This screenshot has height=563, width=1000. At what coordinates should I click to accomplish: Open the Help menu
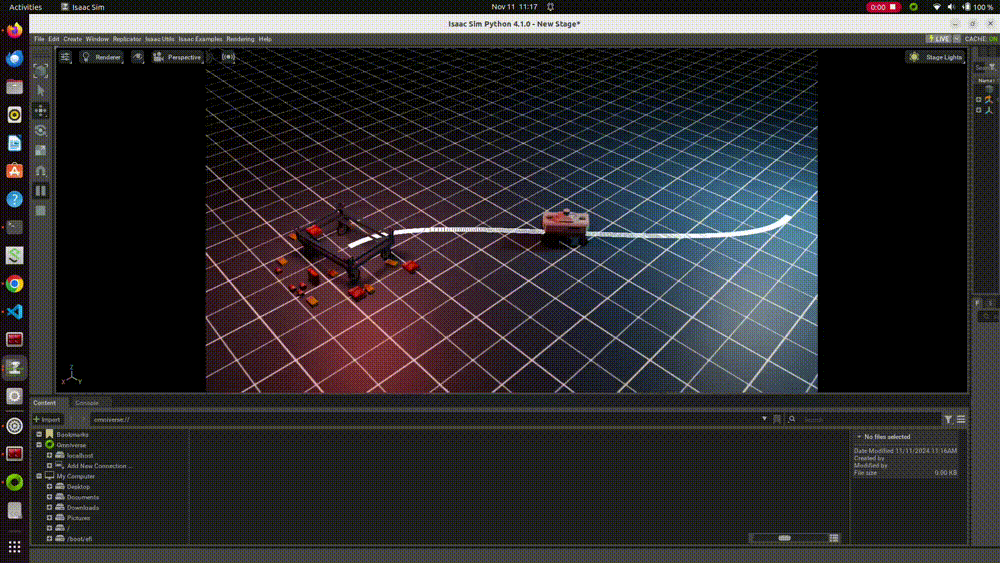[x=265, y=39]
